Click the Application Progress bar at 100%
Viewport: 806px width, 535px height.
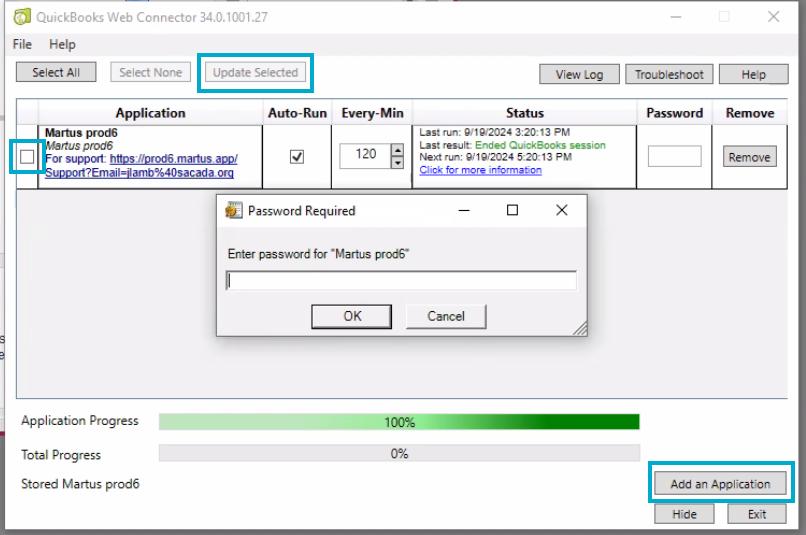click(399, 422)
